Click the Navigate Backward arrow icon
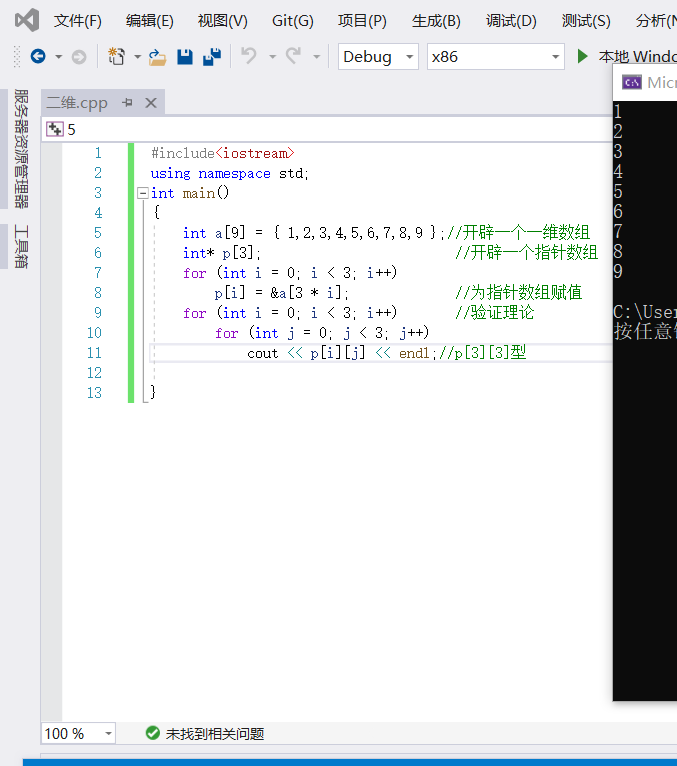The image size is (677, 766). coord(38,57)
